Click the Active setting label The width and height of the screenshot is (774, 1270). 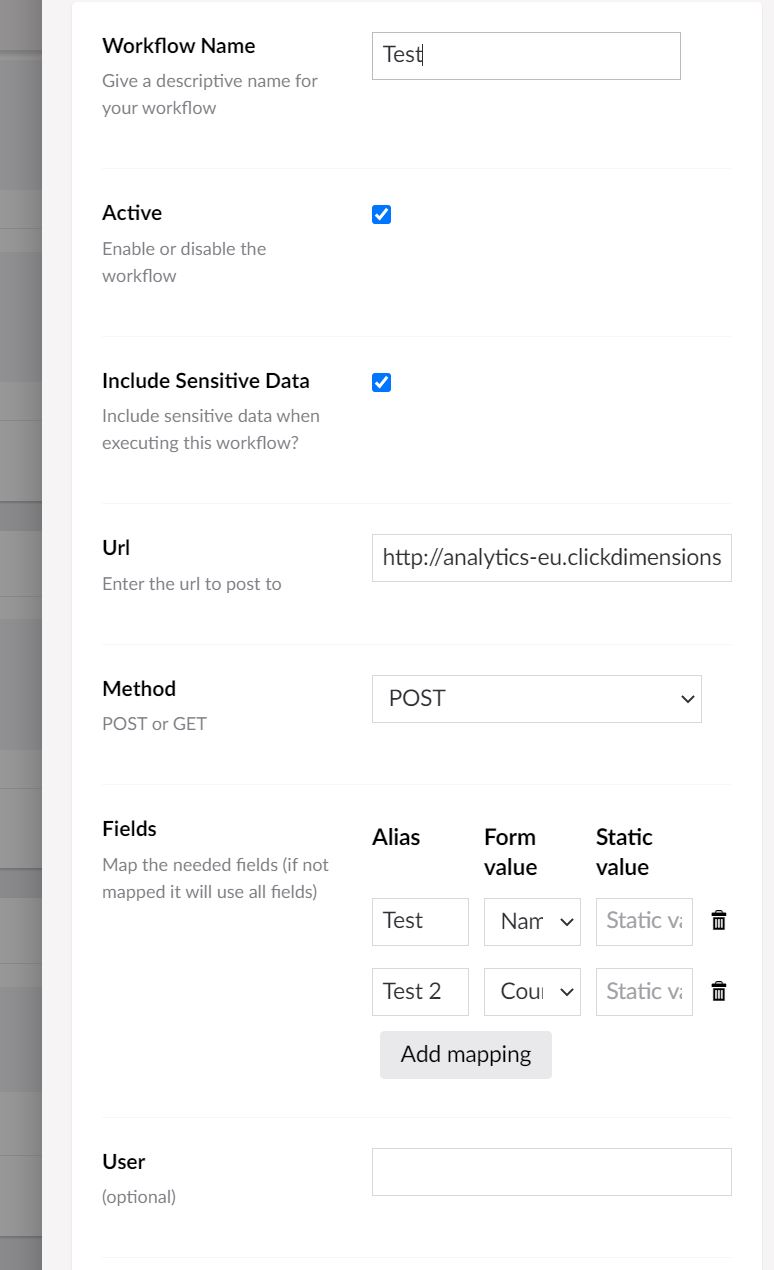click(x=132, y=213)
